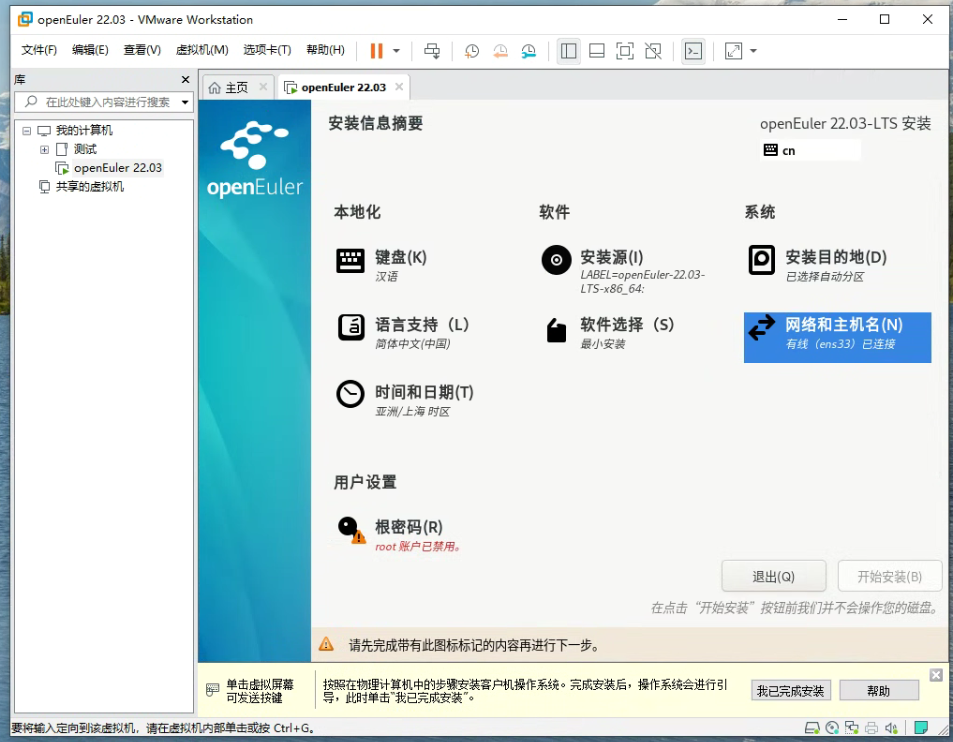Image resolution: width=953 pixels, height=742 pixels.
Task: Click the 开始安装(B) button
Action: click(889, 576)
